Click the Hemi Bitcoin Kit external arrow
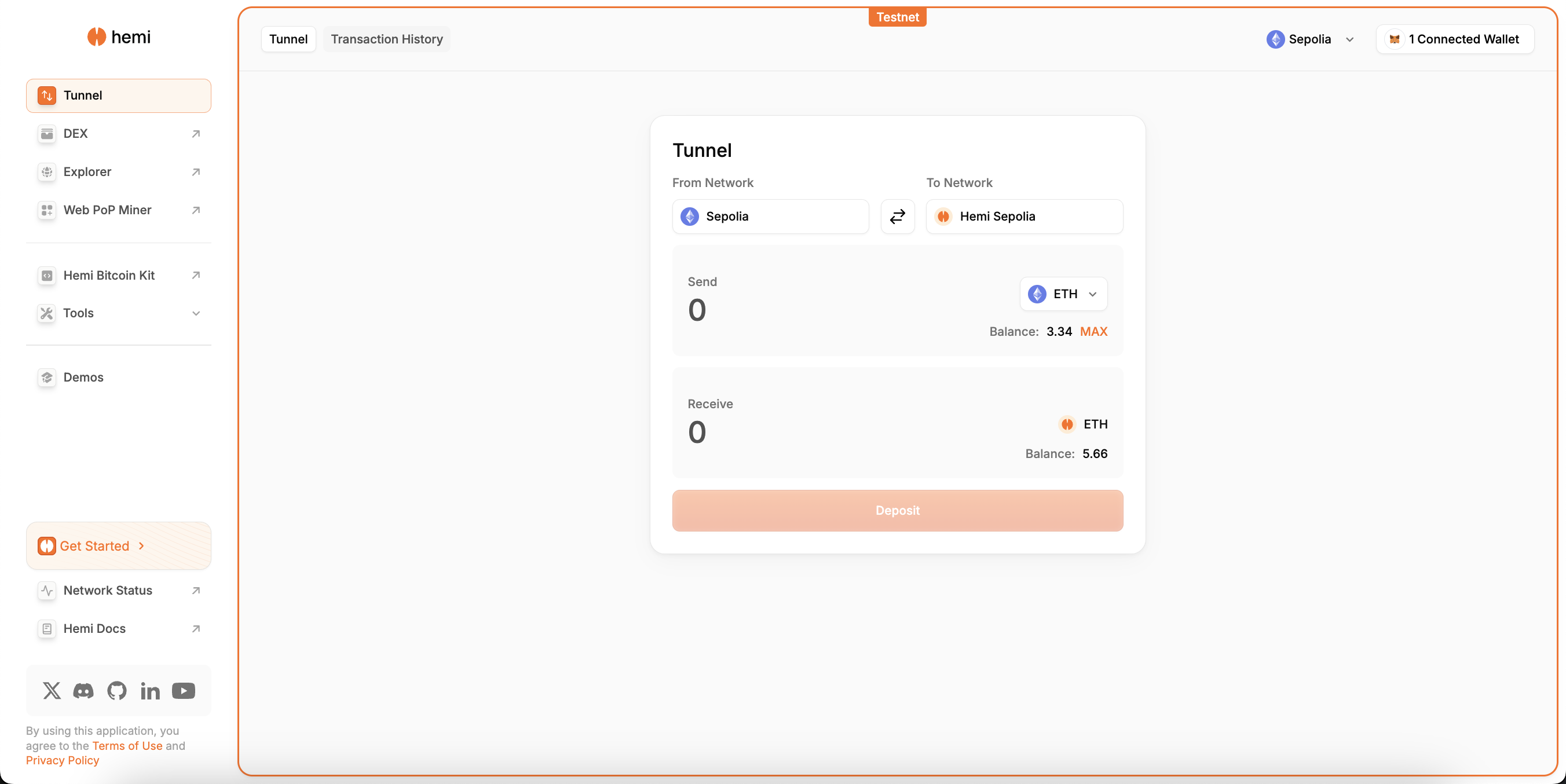The height and width of the screenshot is (784, 1566). click(196, 275)
